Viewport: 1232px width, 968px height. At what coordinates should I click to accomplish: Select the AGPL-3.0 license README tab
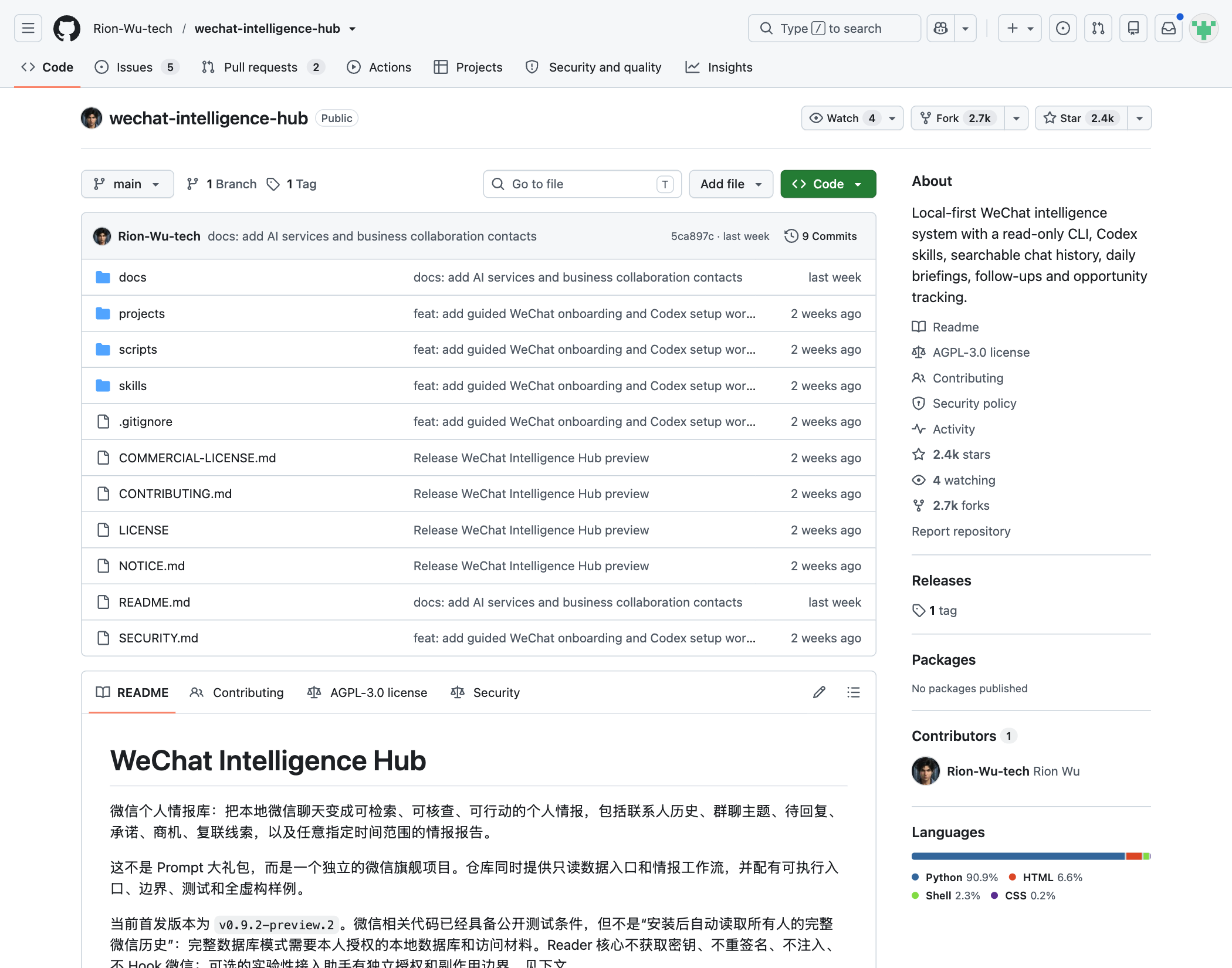[368, 692]
